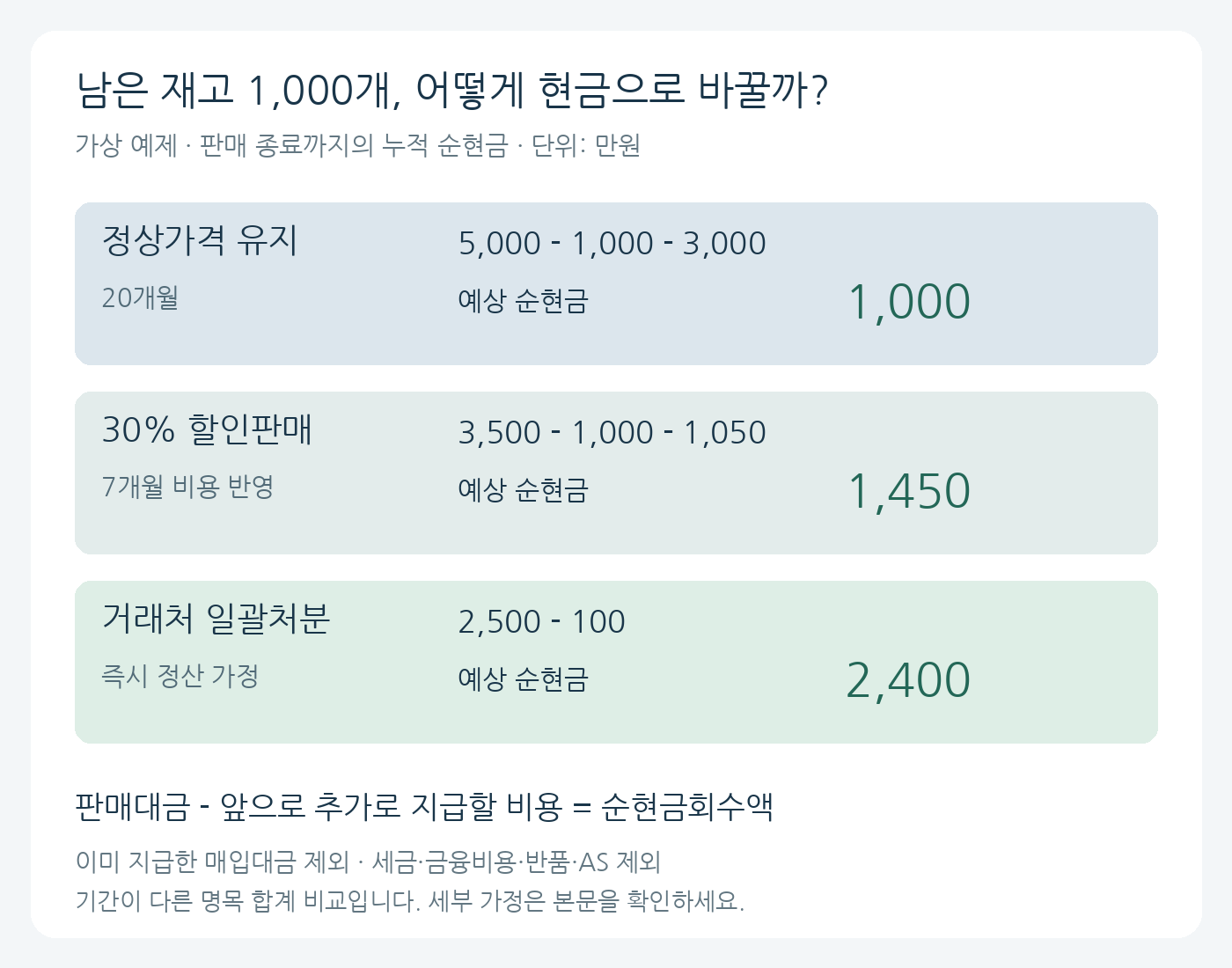Click the footnote starting with 기간이 다른 명목 합계
Image resolution: width=1232 pixels, height=968 pixels.
point(410,901)
